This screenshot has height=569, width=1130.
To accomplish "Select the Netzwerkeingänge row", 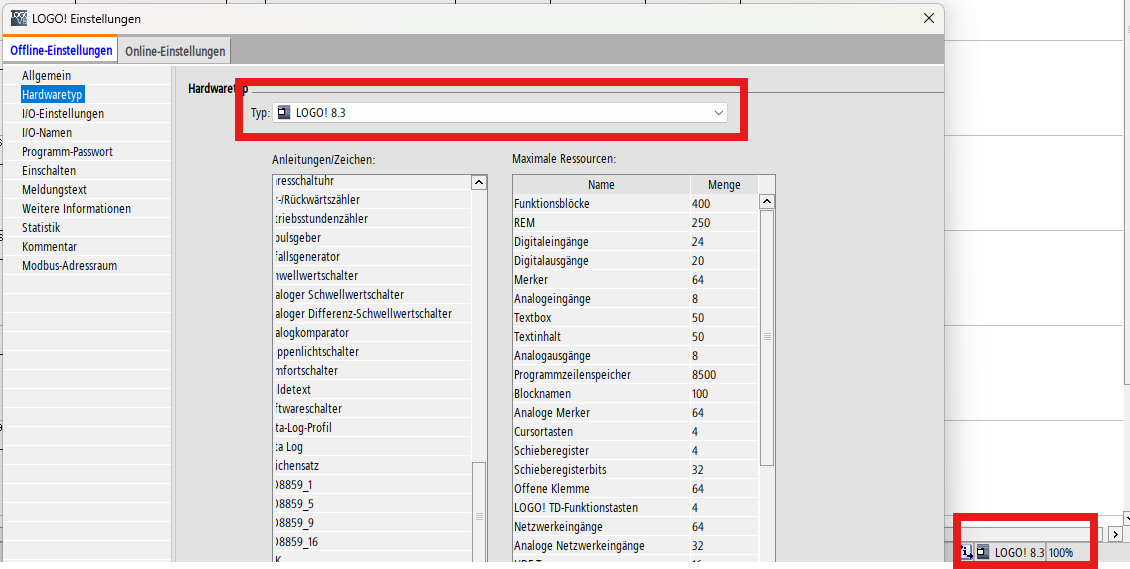I will [x=636, y=527].
